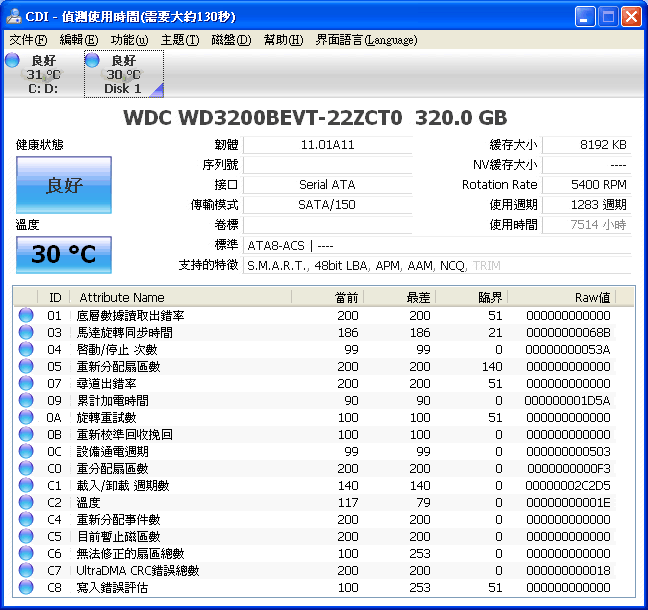The height and width of the screenshot is (610, 648).
Task: Click raw value 00000002C2D5
Action: pyautogui.click(x=568, y=486)
